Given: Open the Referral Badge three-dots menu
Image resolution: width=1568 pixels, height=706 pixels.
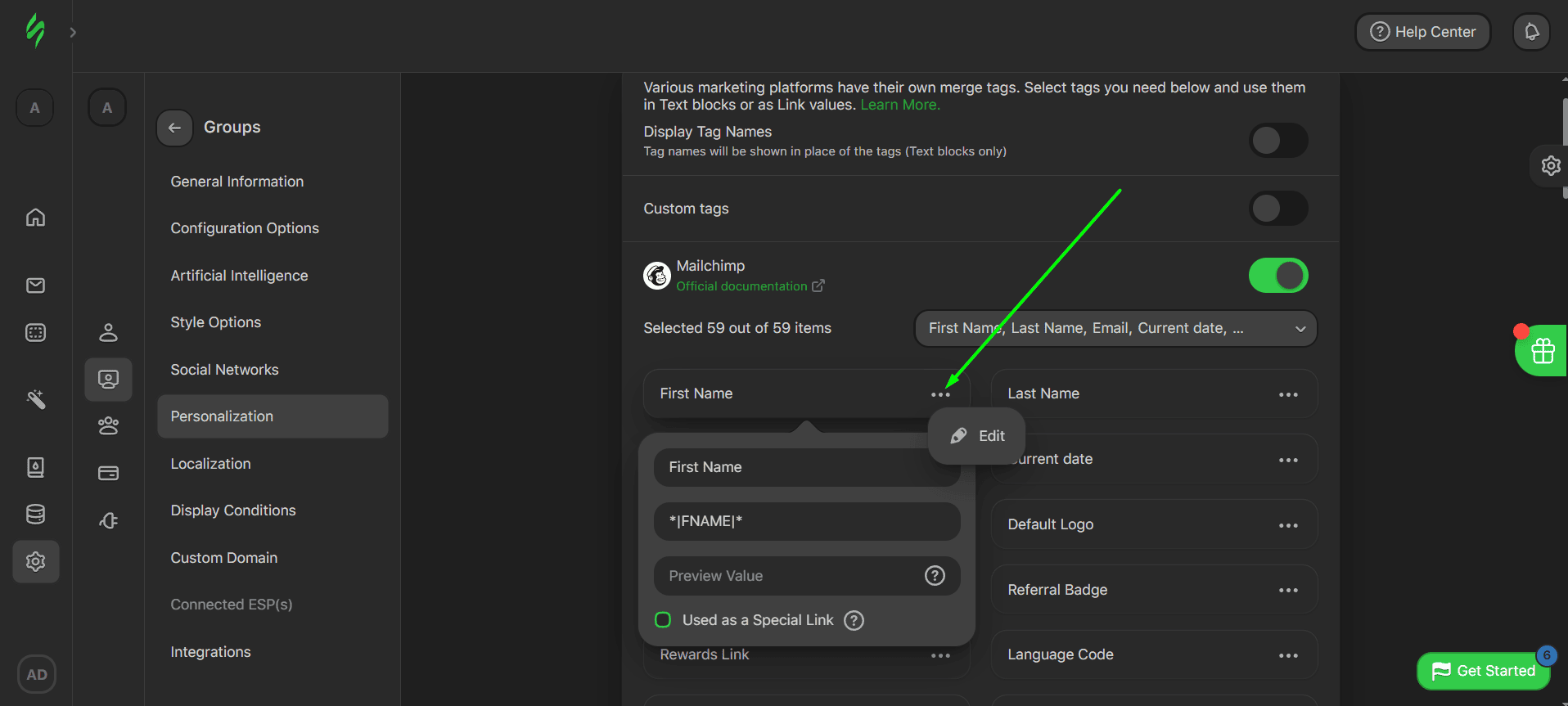Looking at the screenshot, I should click(x=1288, y=590).
